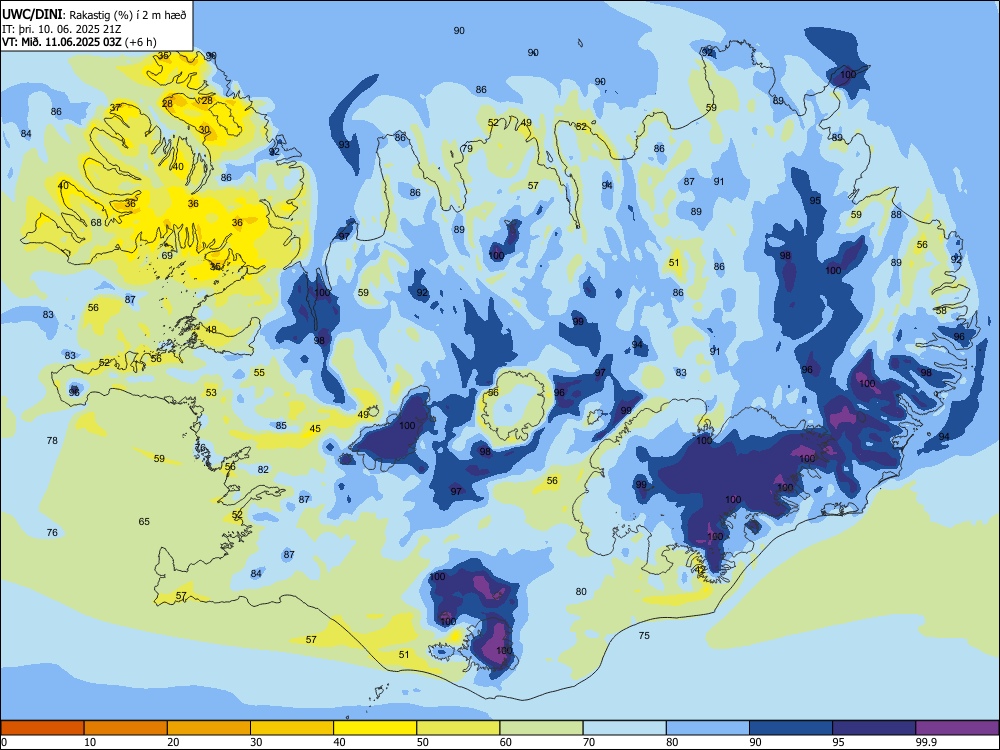Click the humidity value '69' on the map

(x=167, y=255)
